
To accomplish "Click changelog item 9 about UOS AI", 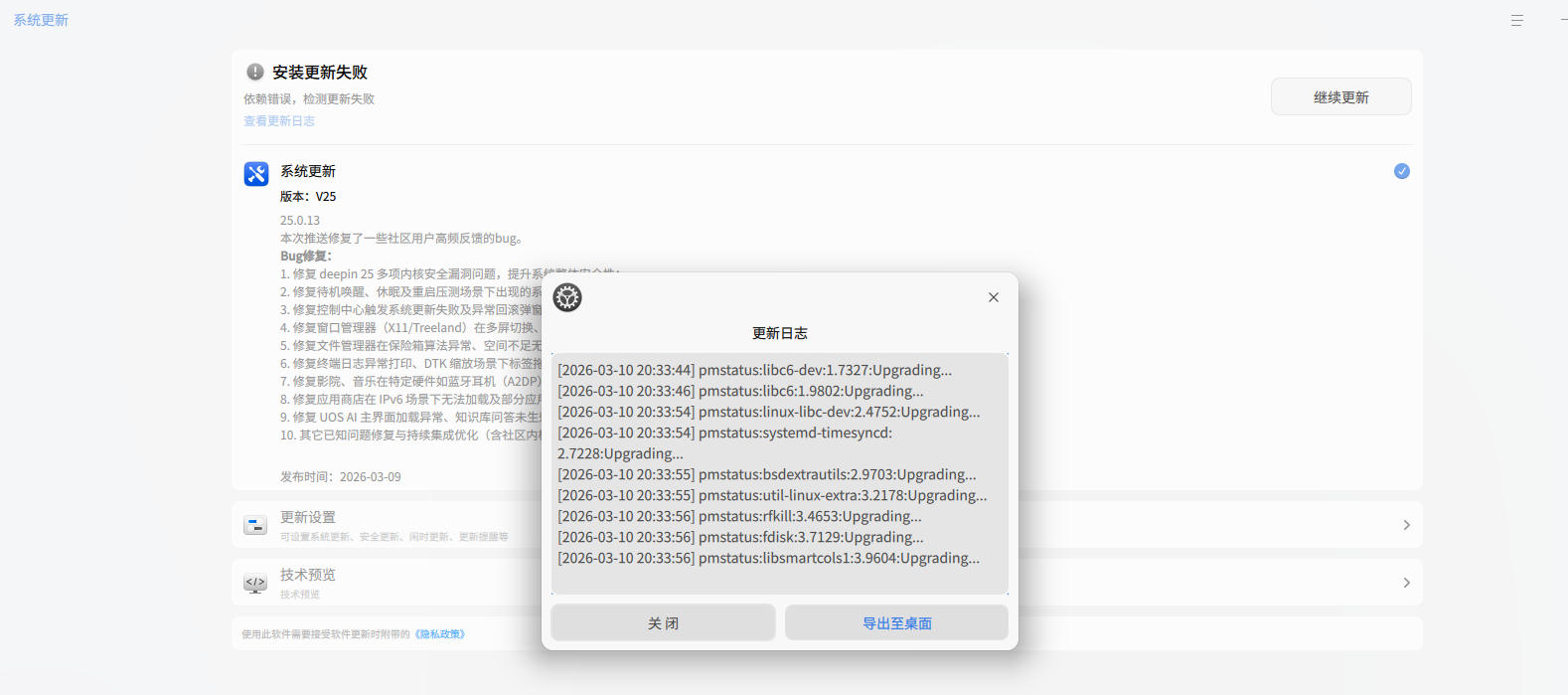I will click(x=412, y=417).
